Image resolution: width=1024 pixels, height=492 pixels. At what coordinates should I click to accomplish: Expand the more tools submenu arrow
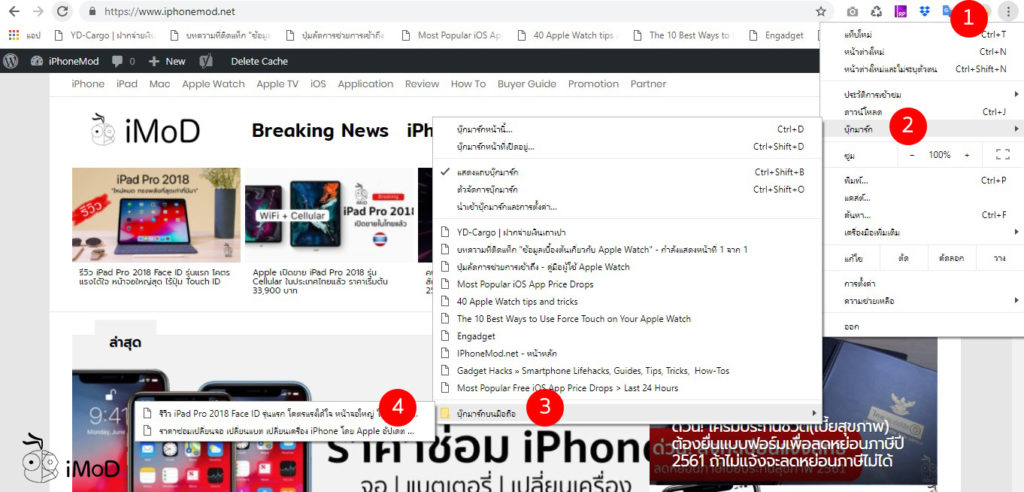click(1017, 232)
